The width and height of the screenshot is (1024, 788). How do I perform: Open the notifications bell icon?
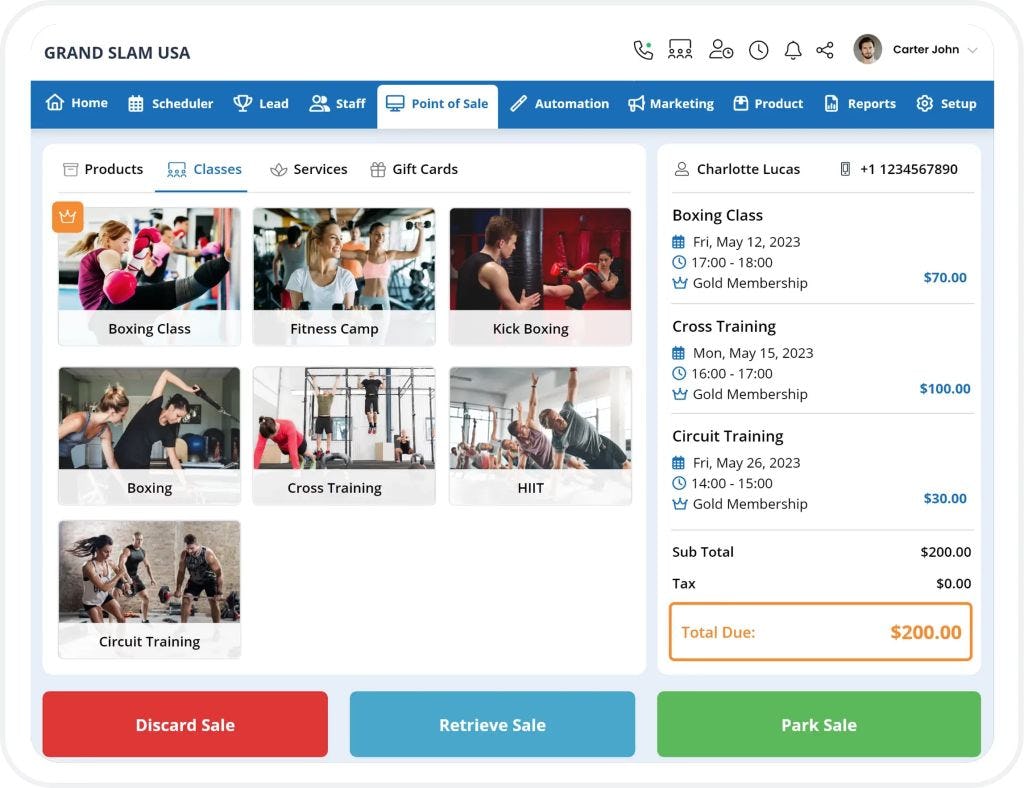click(793, 49)
